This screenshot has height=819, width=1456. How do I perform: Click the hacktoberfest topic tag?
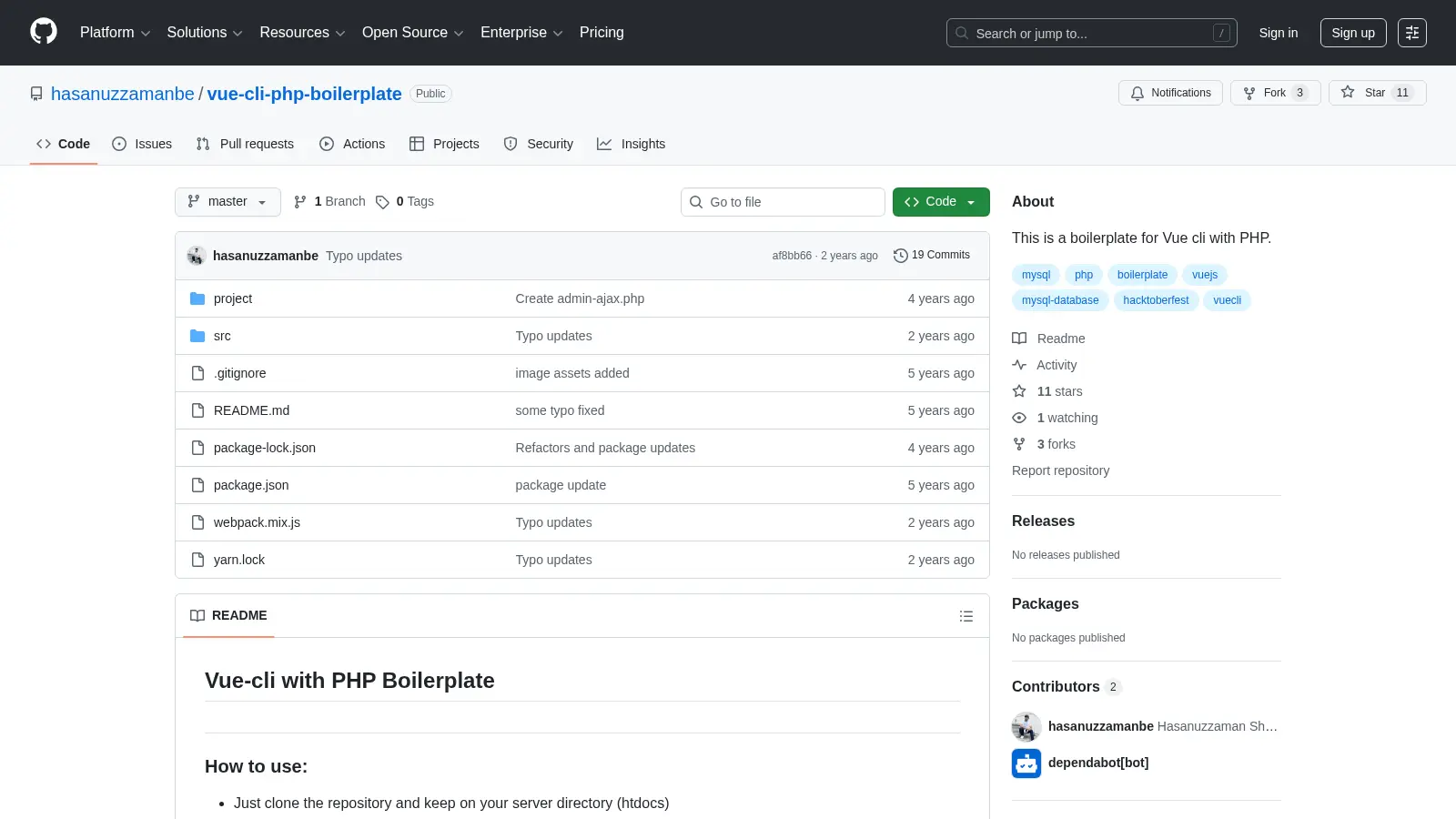pyautogui.click(x=1156, y=300)
